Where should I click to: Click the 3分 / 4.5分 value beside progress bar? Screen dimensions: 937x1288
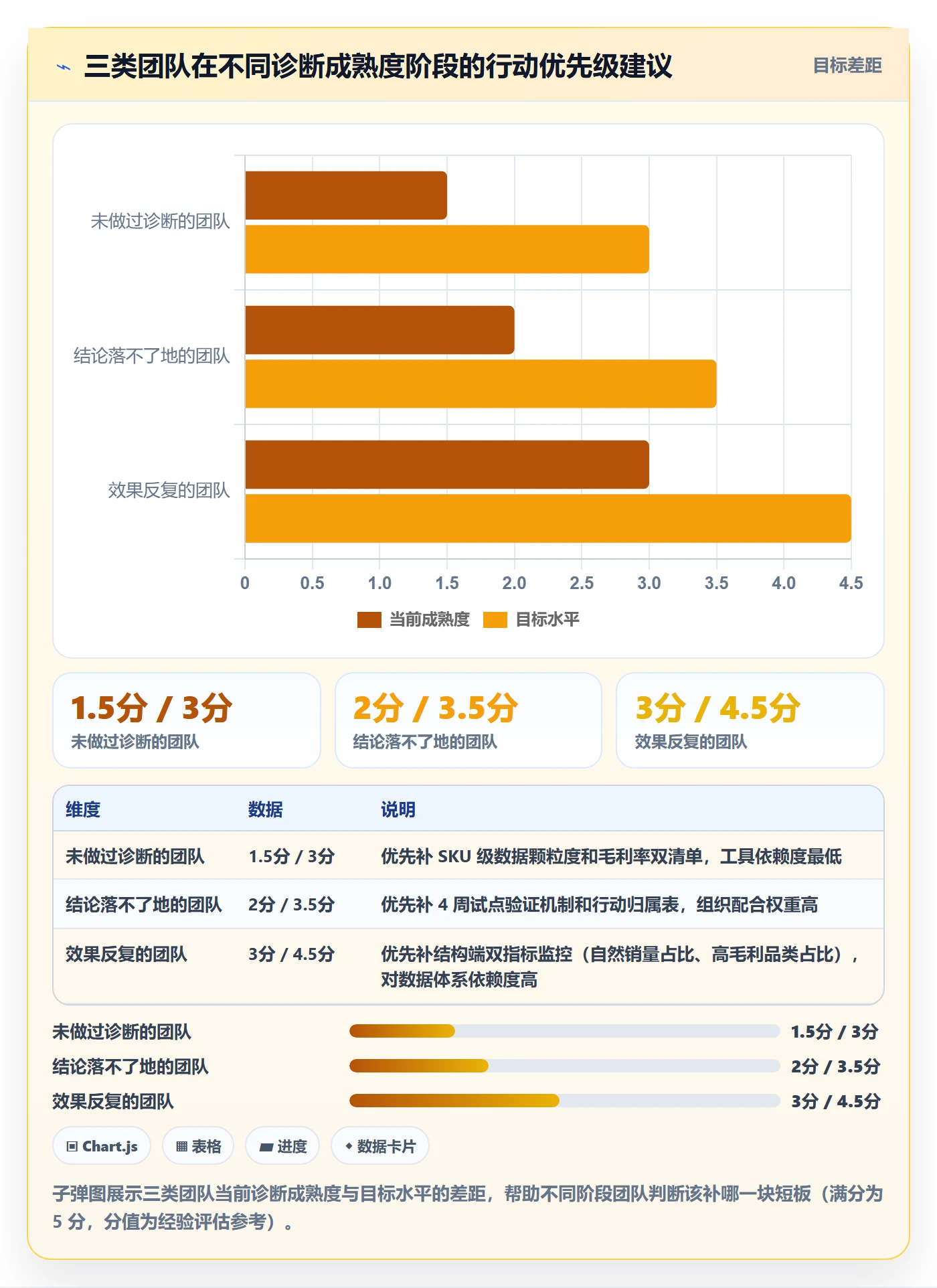[x=835, y=1101]
